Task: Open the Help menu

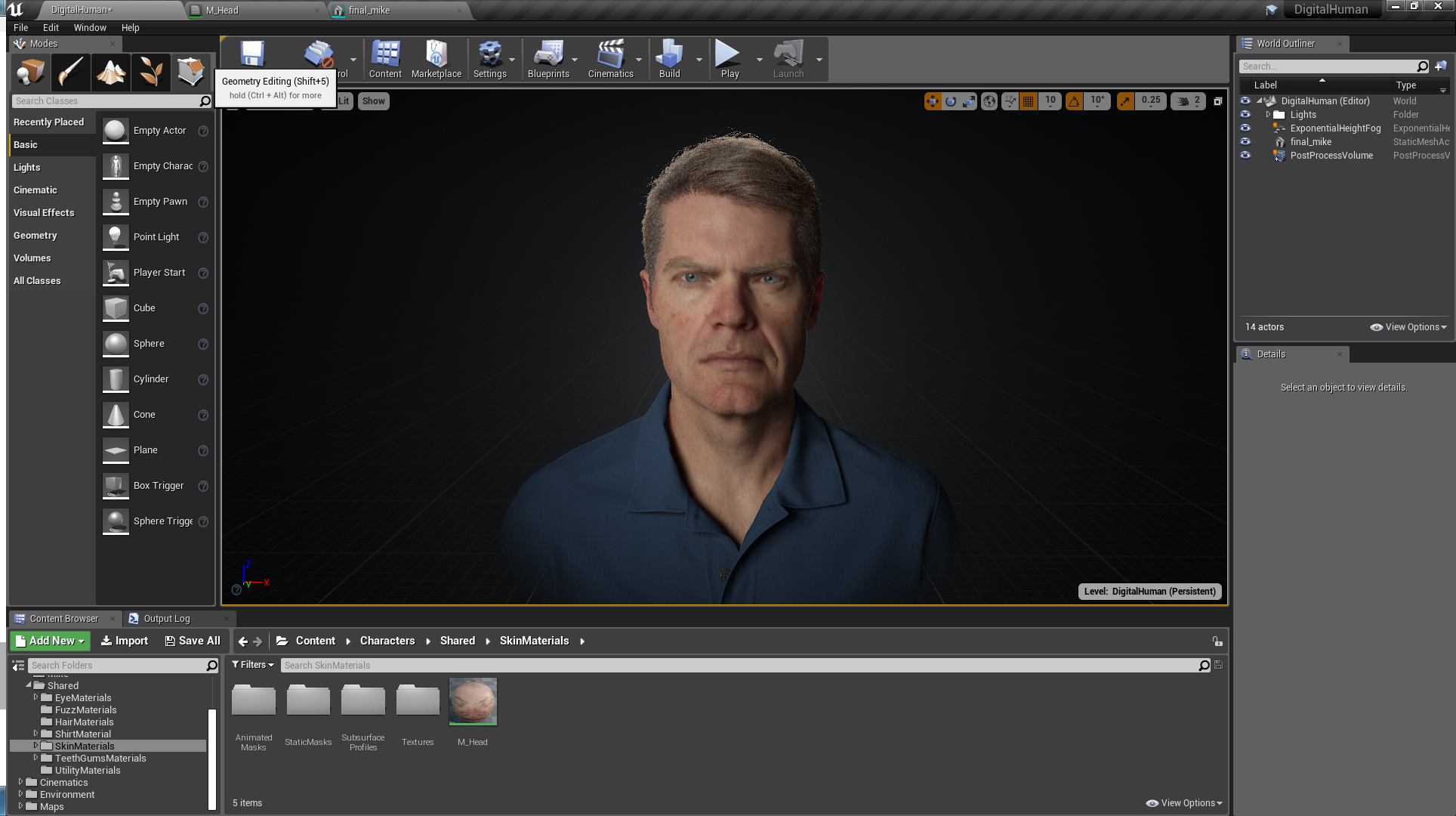Action: pyautogui.click(x=131, y=27)
